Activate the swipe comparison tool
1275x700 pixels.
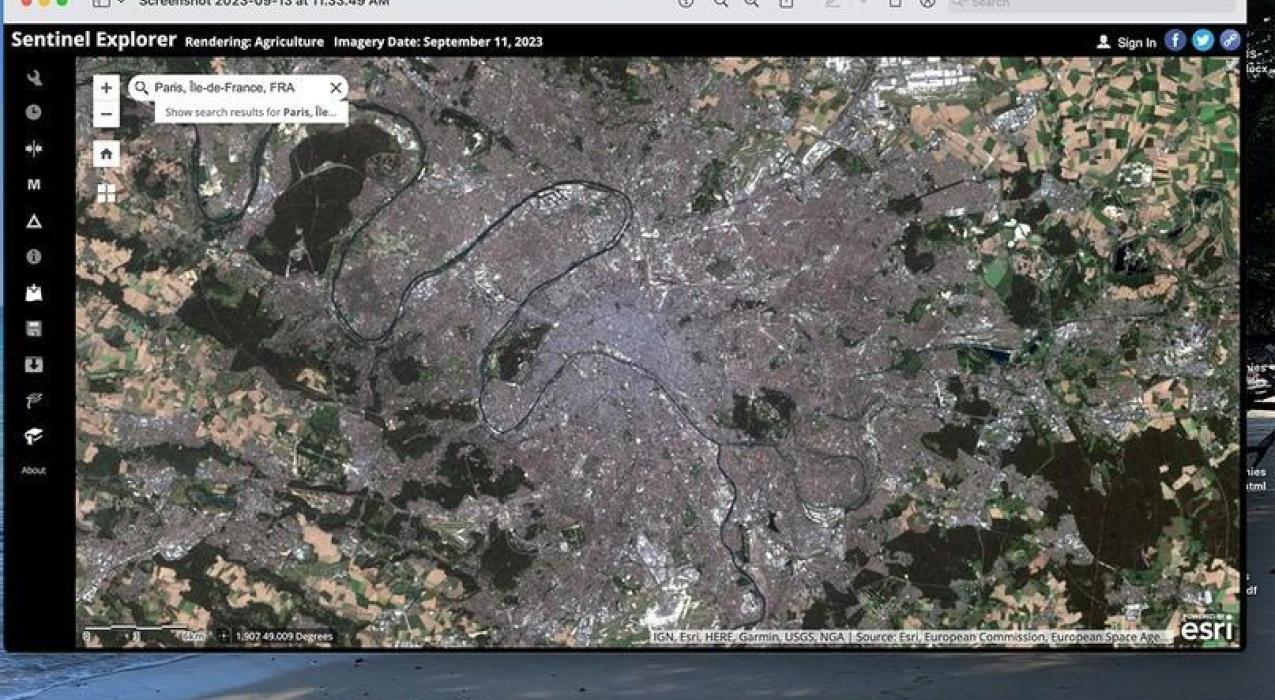click(33, 148)
